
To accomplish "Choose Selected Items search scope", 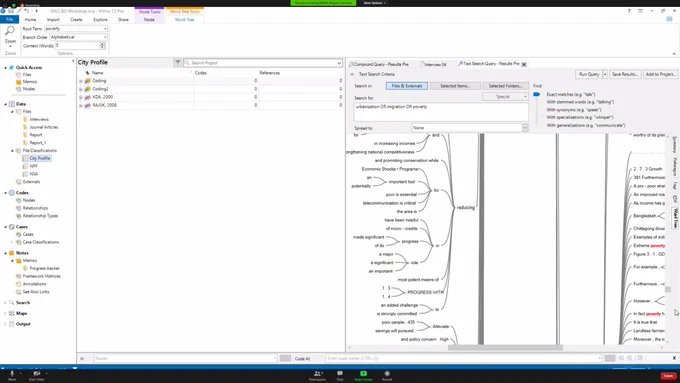I will coord(455,86).
